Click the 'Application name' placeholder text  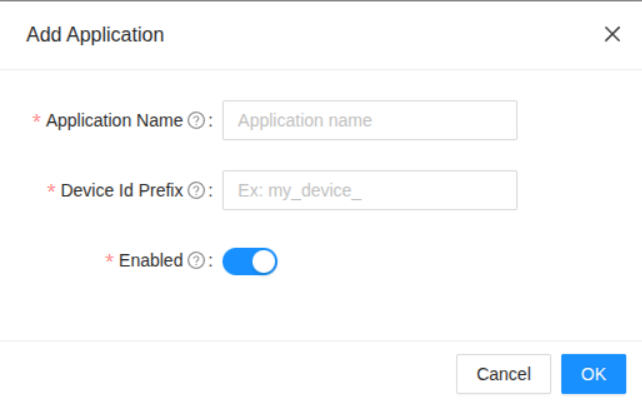tap(305, 120)
